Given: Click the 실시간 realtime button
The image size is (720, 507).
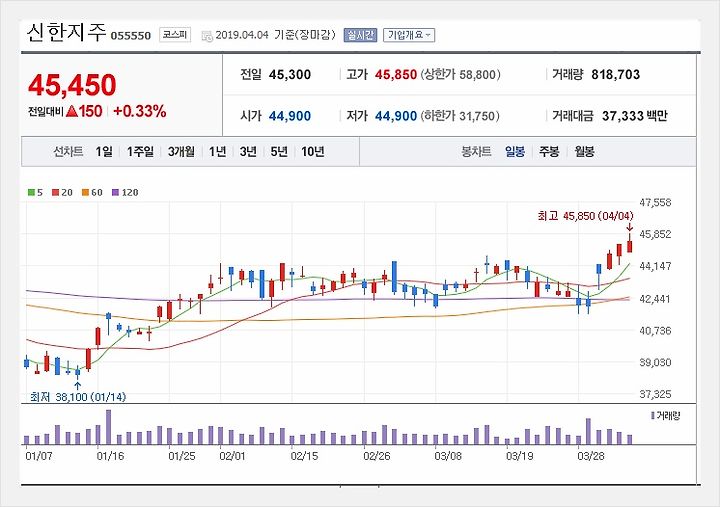Looking at the screenshot, I should 360,35.
